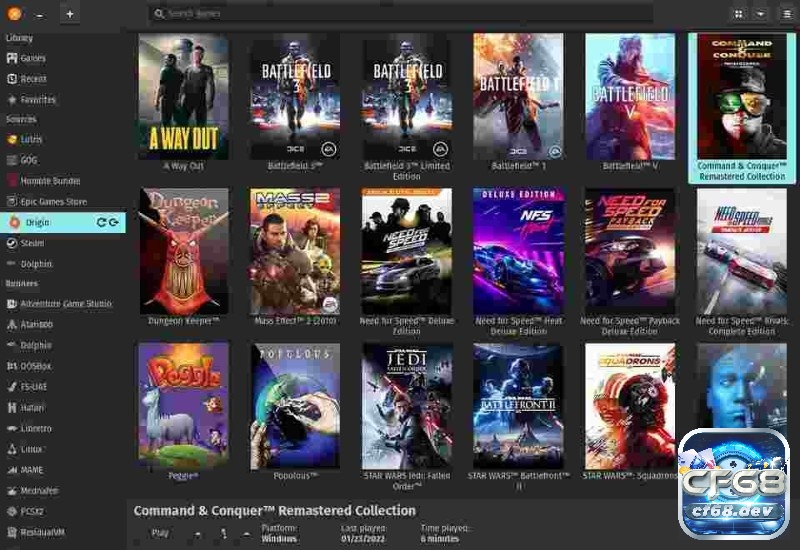The image size is (800, 550).
Task: Open the hamburger menu at top right
Action: coord(787,14)
